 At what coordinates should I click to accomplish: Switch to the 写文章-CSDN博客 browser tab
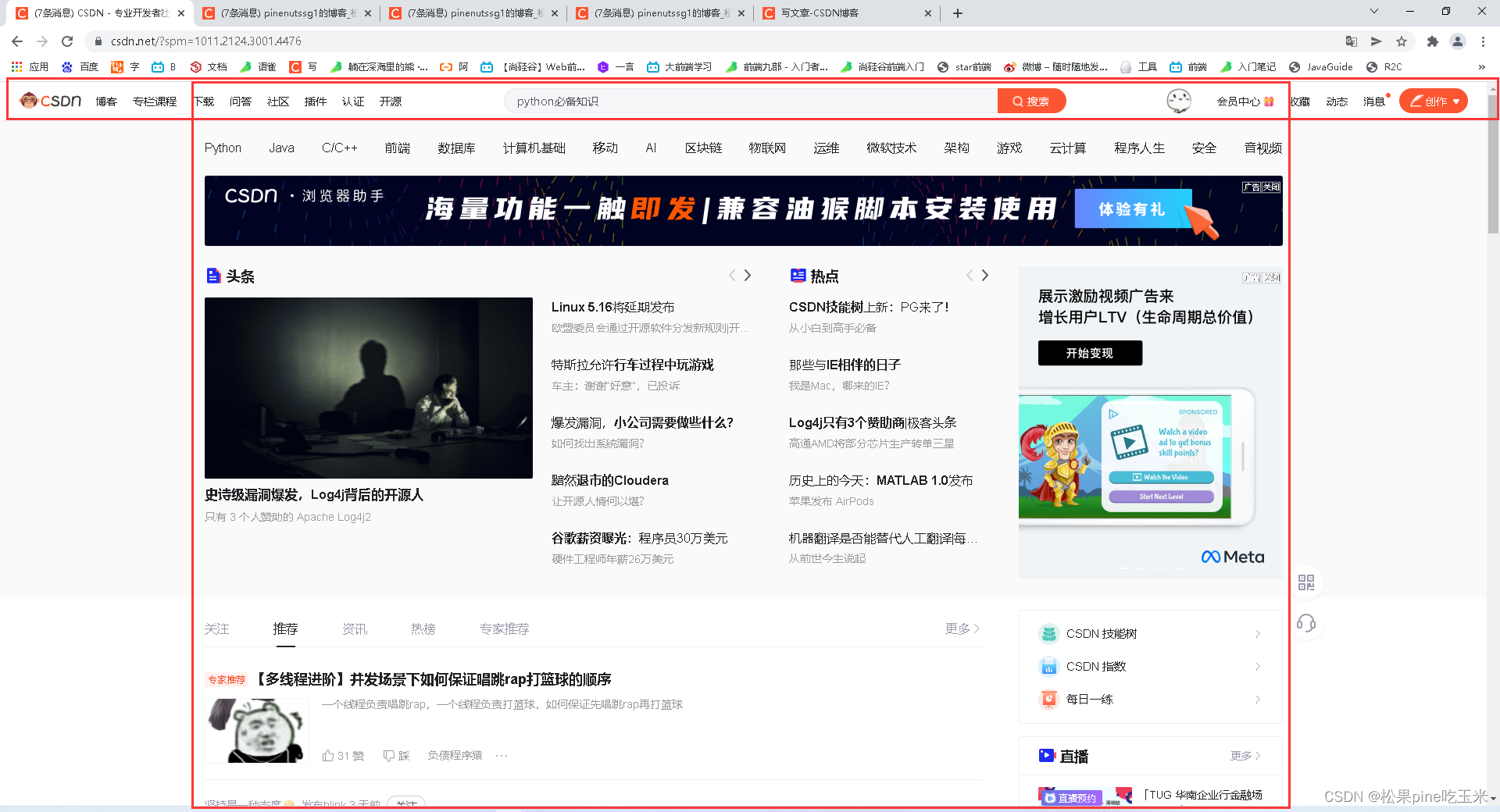847,13
